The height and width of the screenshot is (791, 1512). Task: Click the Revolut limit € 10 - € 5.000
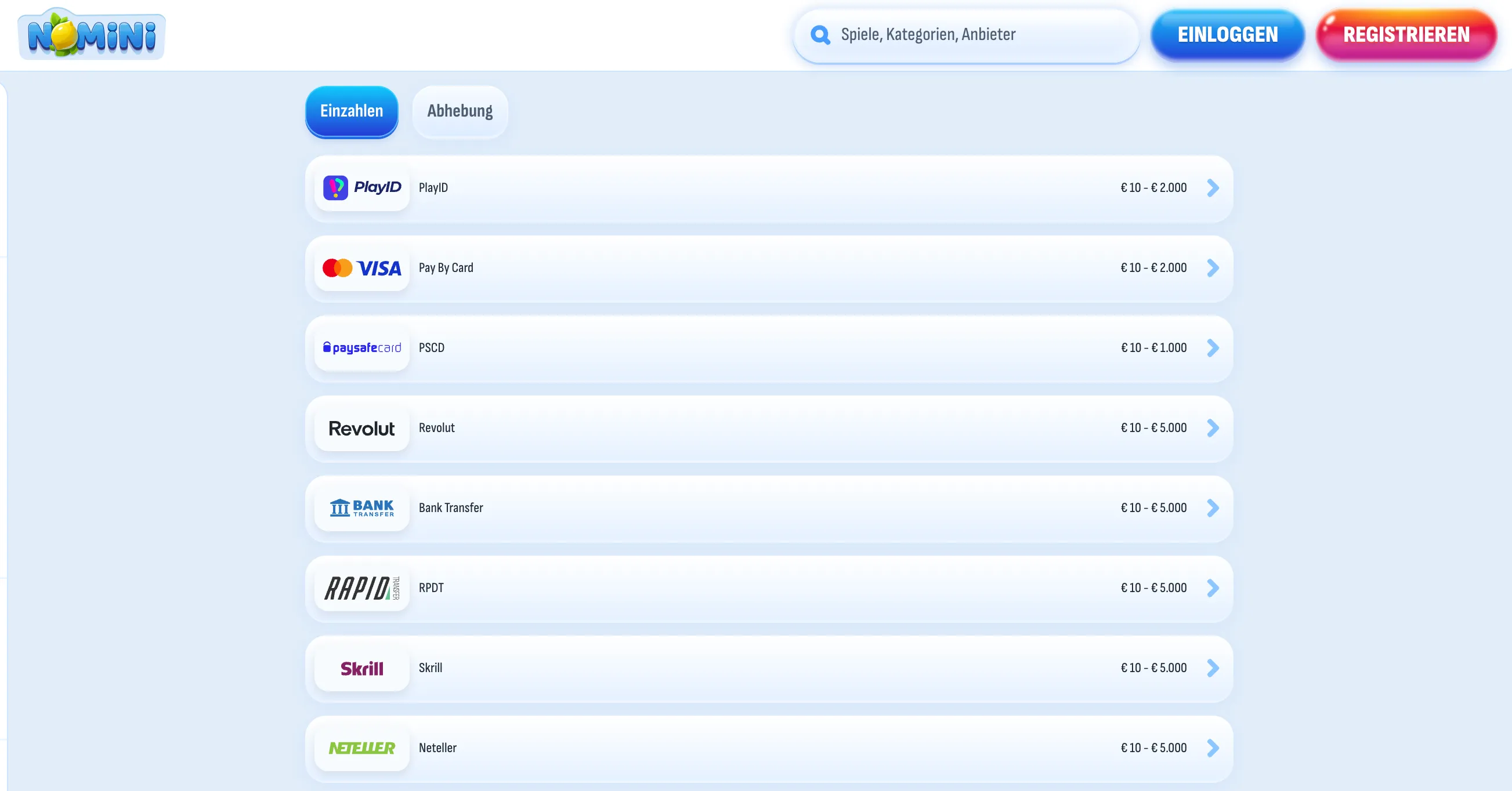point(1153,428)
